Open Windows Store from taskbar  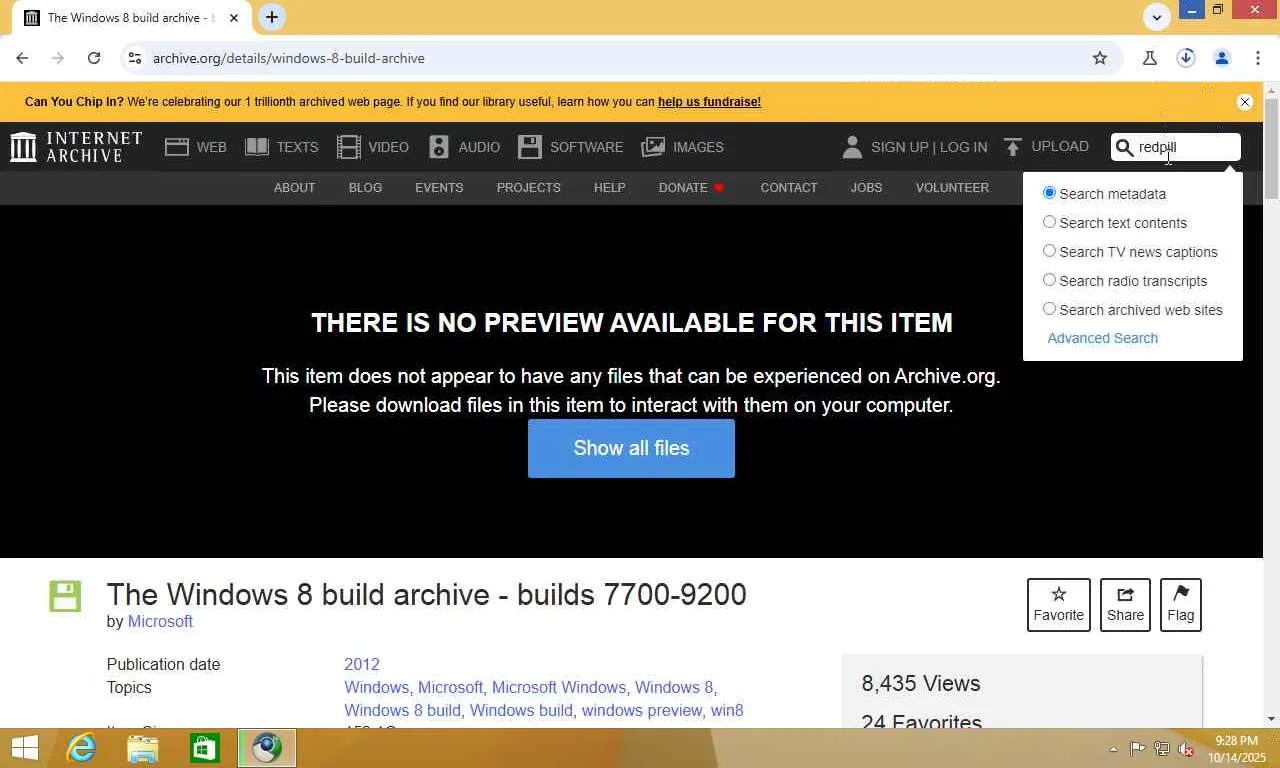(x=205, y=748)
